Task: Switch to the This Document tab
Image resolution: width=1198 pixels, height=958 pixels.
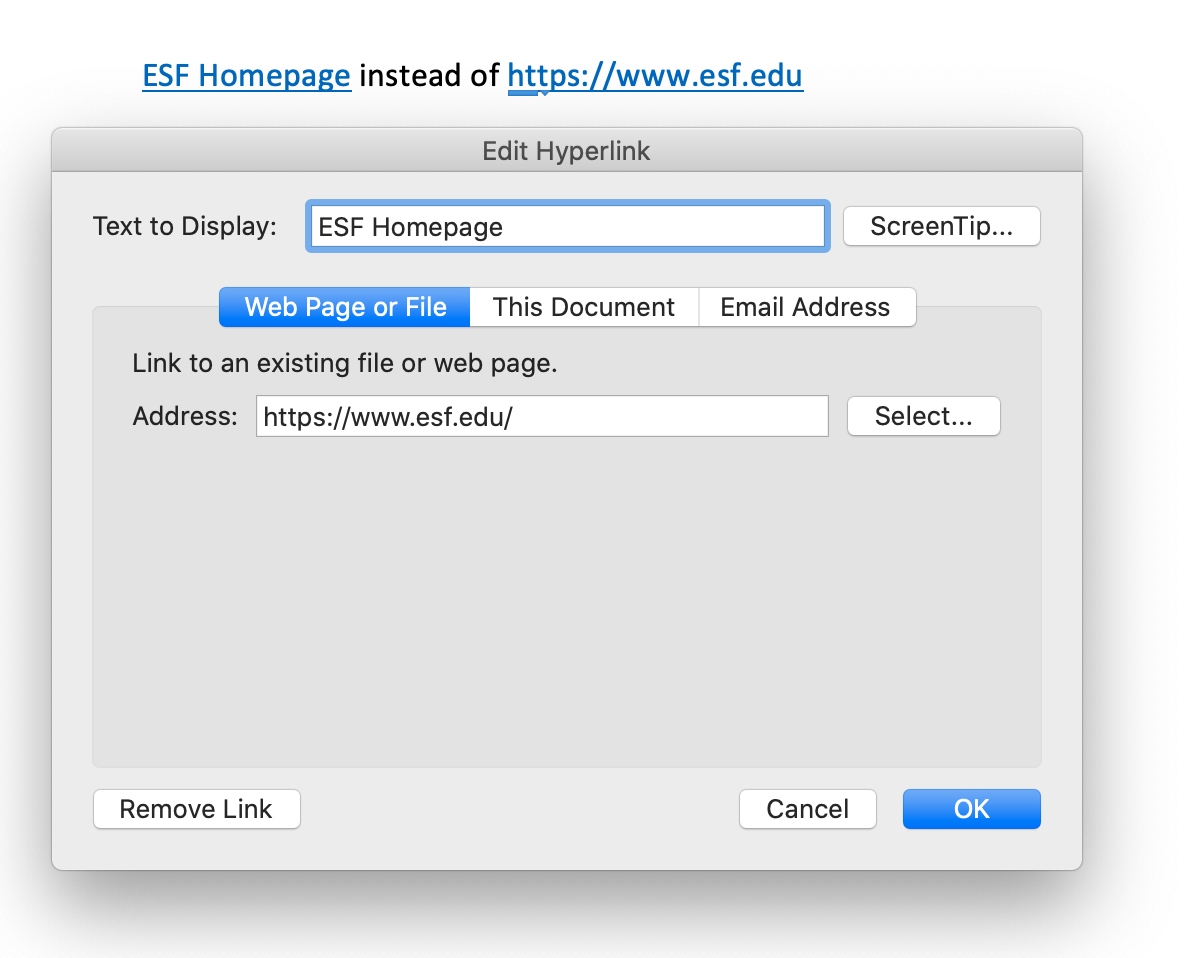Action: [584, 307]
